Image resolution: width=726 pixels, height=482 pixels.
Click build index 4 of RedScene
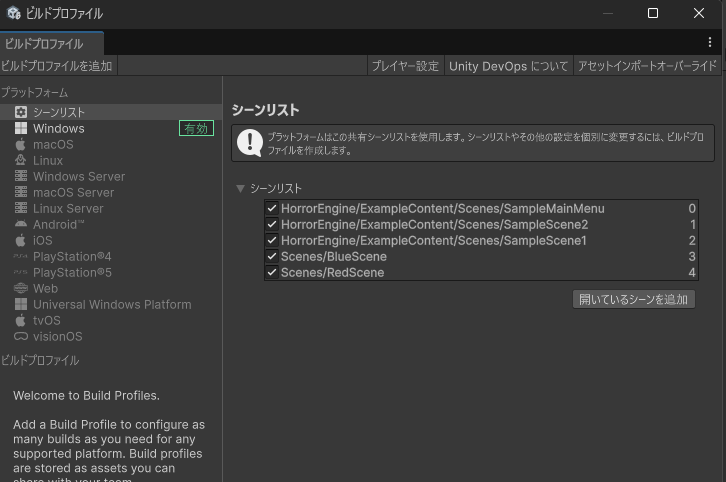tap(692, 272)
